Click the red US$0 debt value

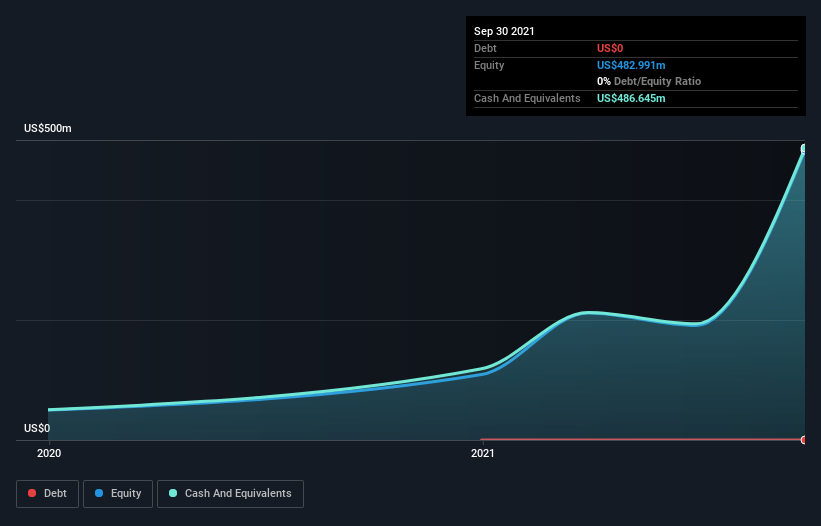[610, 48]
